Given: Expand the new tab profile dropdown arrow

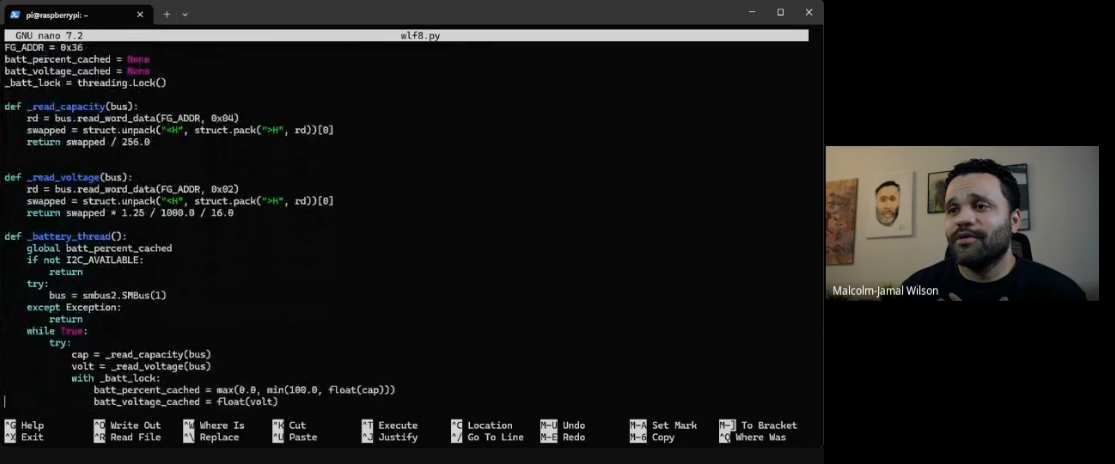Looking at the screenshot, I should pyautogui.click(x=185, y=14).
